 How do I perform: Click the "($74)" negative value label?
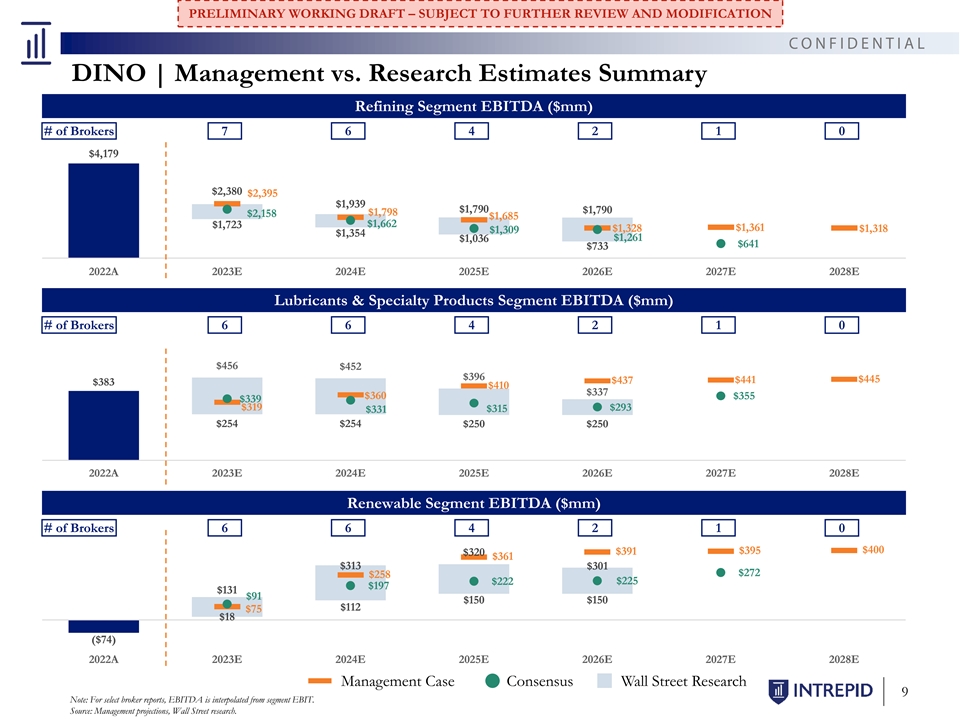pos(103,640)
